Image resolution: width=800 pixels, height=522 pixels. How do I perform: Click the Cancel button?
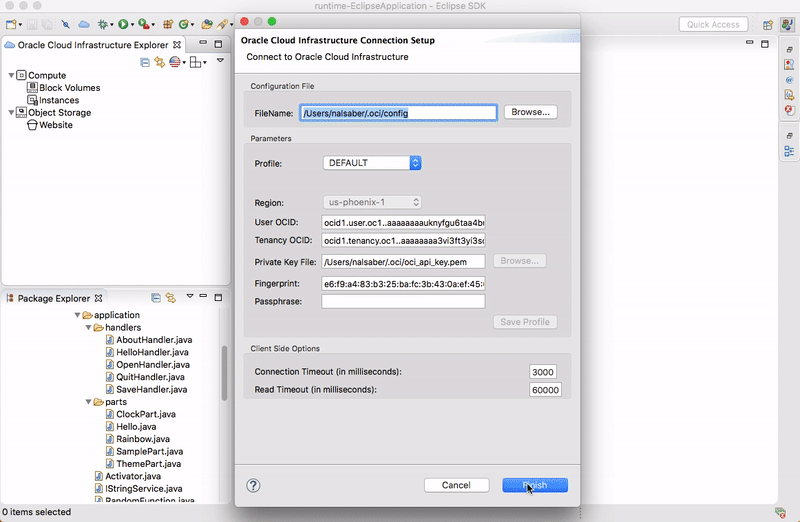tap(456, 485)
